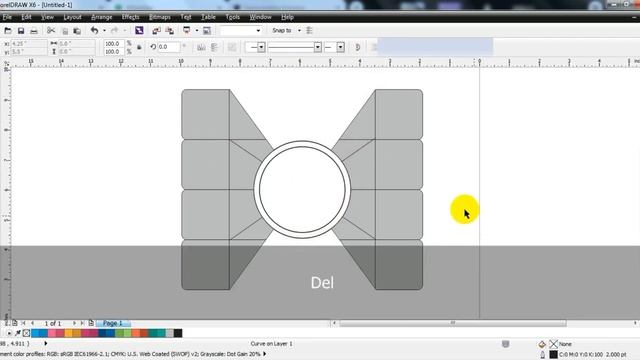This screenshot has width=640, height=360.
Task: Open the Redo history dropdown arrow
Action: point(124,31)
